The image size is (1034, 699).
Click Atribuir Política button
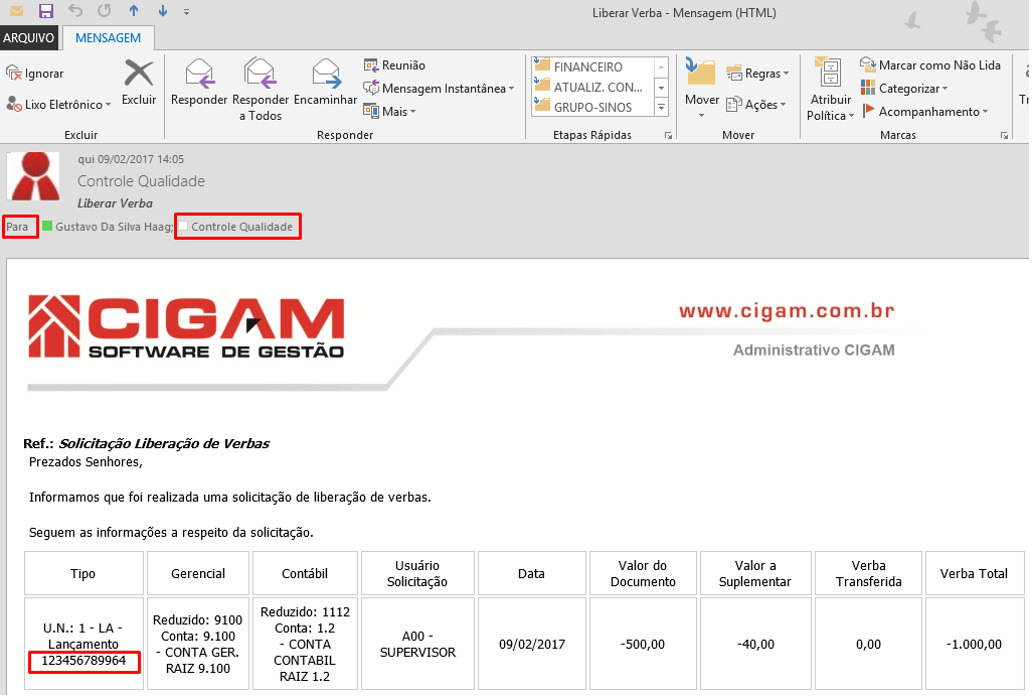coord(830,90)
